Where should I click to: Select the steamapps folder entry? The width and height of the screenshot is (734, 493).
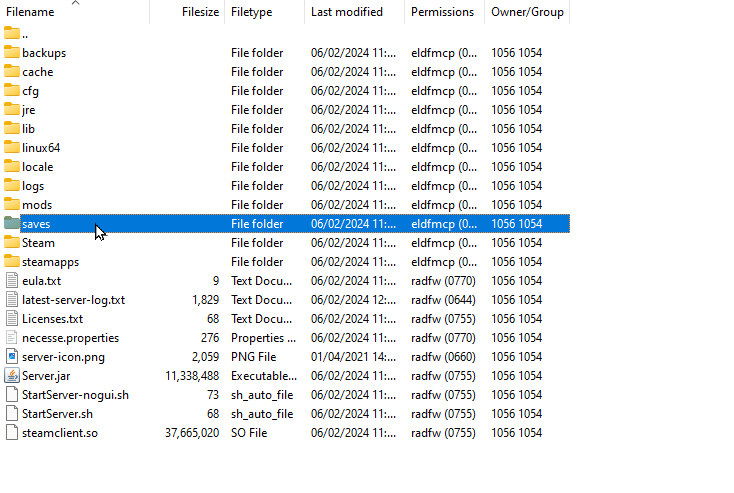click(51, 262)
